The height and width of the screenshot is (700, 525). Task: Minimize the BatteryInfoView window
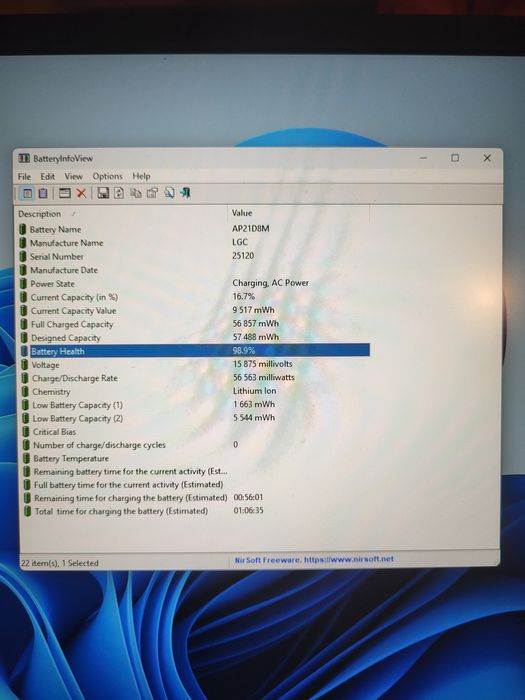(423, 158)
